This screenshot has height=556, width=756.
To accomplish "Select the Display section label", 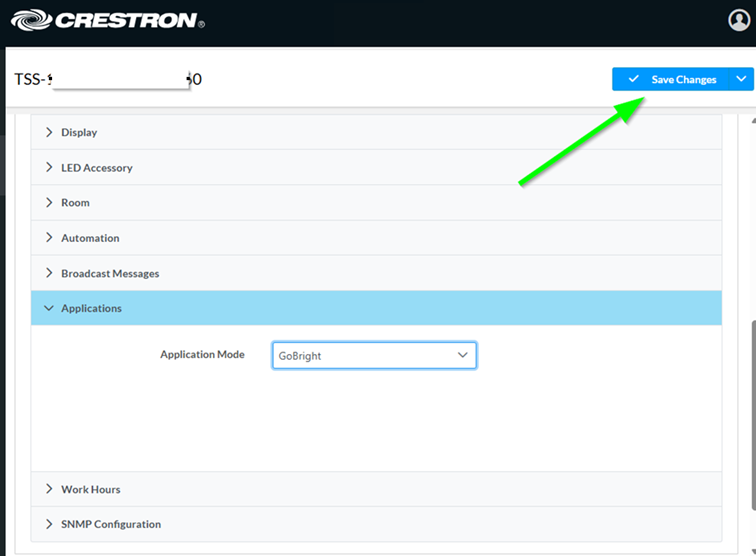I will coord(79,132).
